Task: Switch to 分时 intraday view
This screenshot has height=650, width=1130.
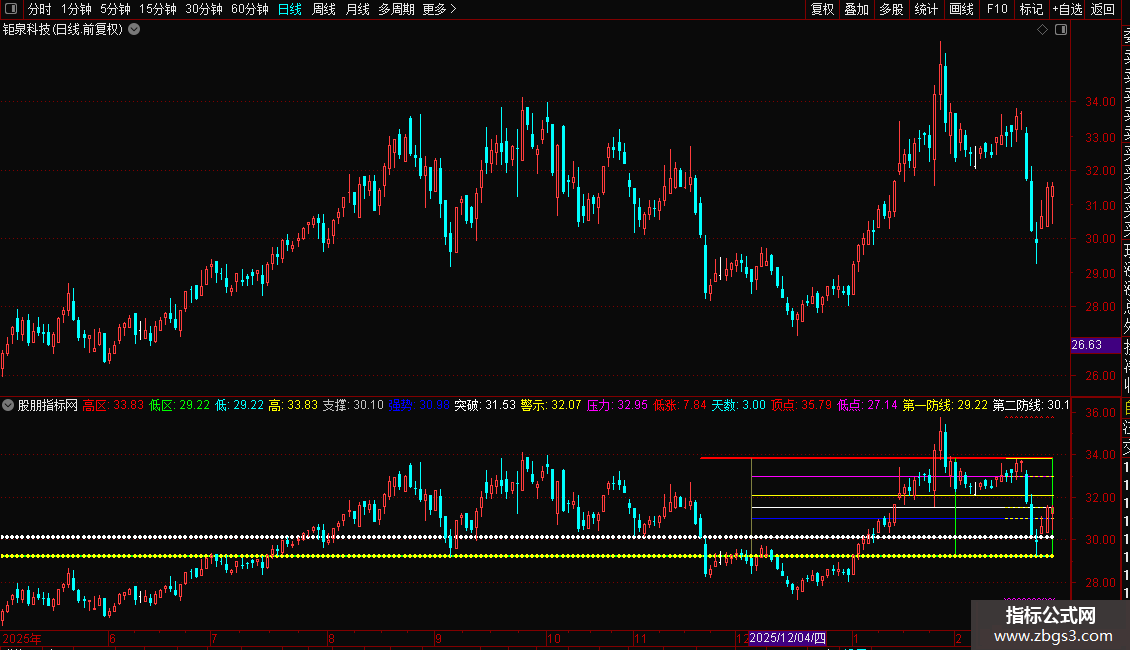Action: (x=40, y=9)
